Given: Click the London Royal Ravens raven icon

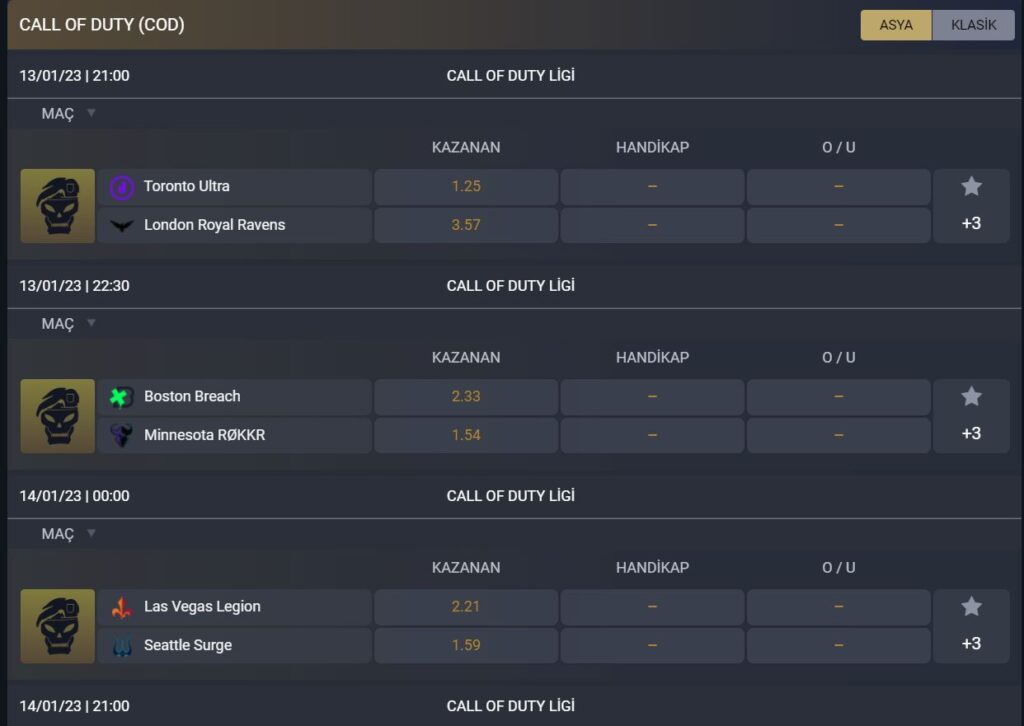Looking at the screenshot, I should (120, 224).
